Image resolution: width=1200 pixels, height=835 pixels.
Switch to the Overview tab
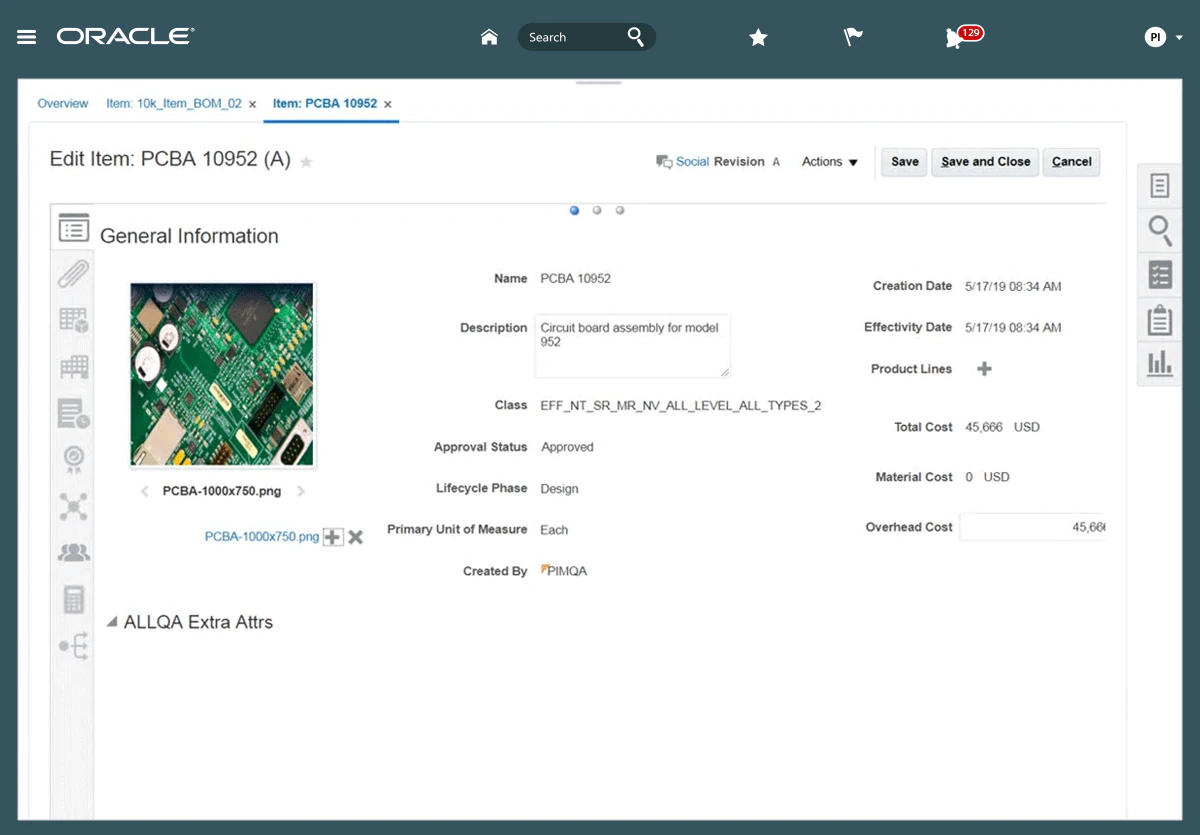[63, 104]
